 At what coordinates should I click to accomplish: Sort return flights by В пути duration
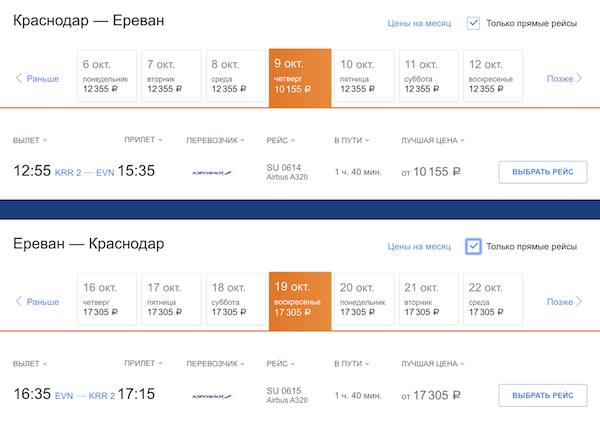coord(352,364)
